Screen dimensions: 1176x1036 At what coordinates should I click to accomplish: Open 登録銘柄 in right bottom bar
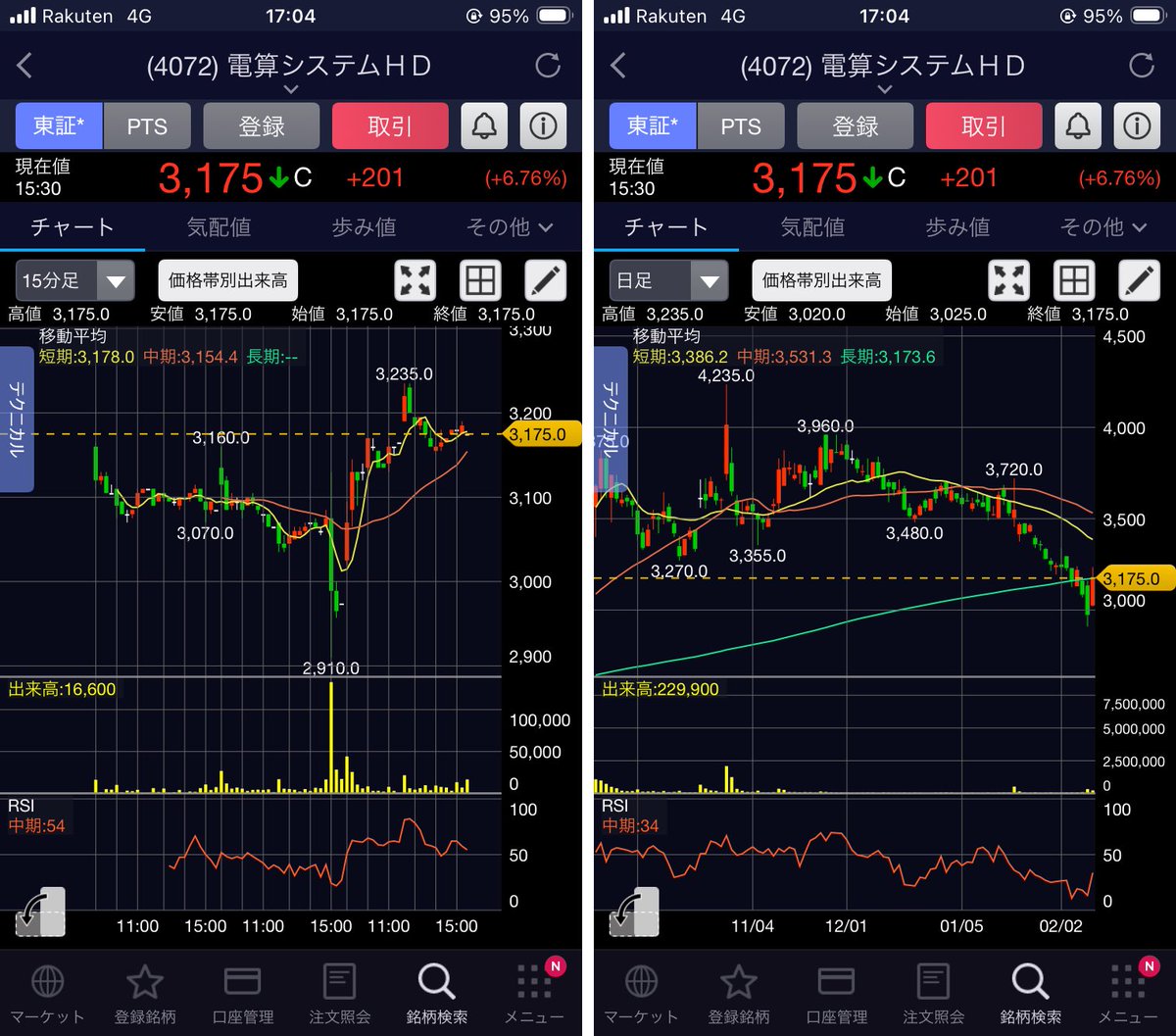(739, 993)
